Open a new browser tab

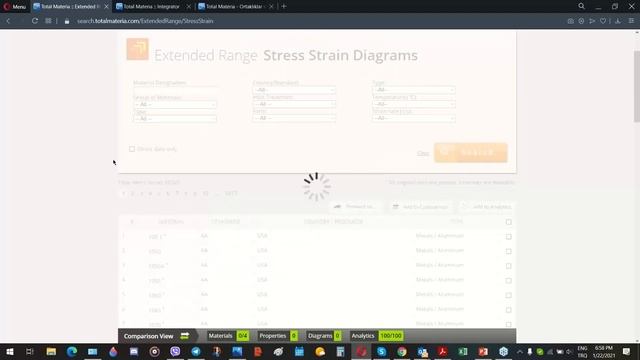click(x=284, y=7)
